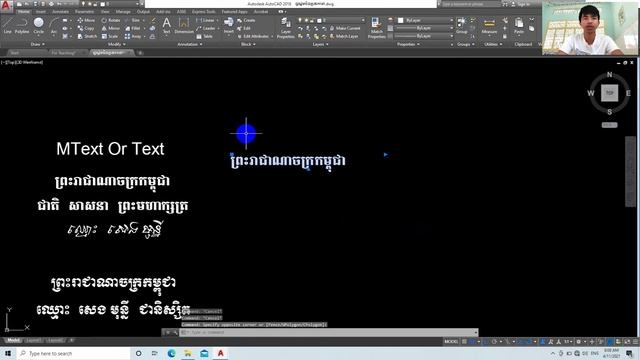Image resolution: width=640 pixels, height=360 pixels.
Task: Click the Array tool
Action: (x=133, y=36)
